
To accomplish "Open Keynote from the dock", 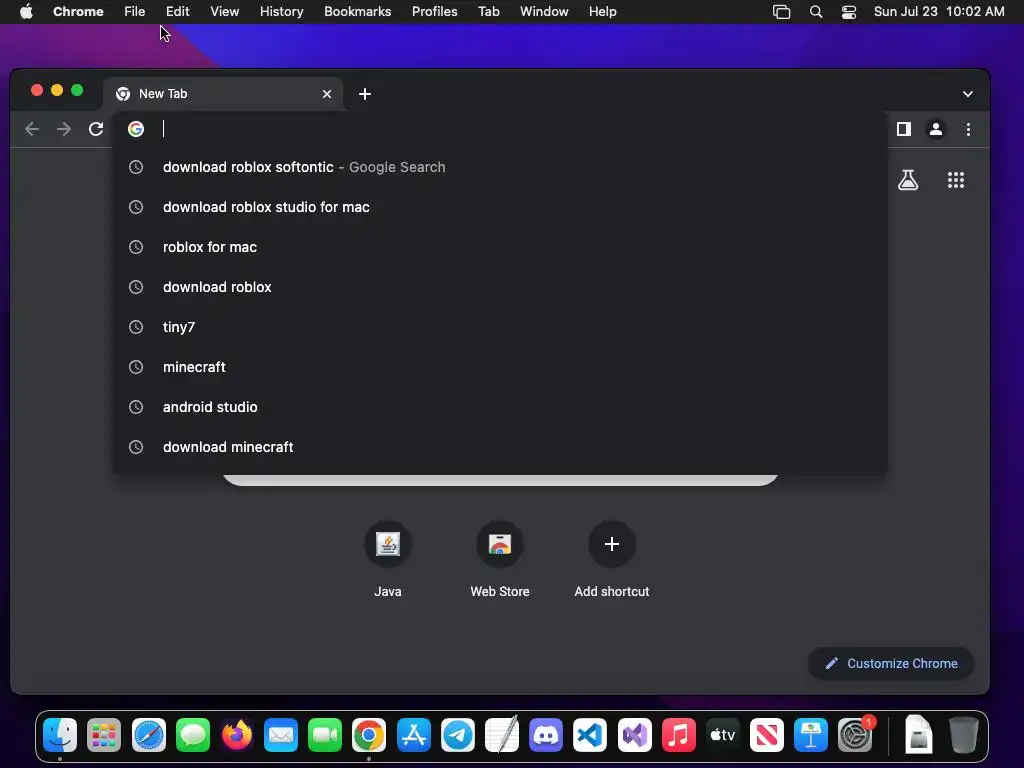I will (810, 735).
